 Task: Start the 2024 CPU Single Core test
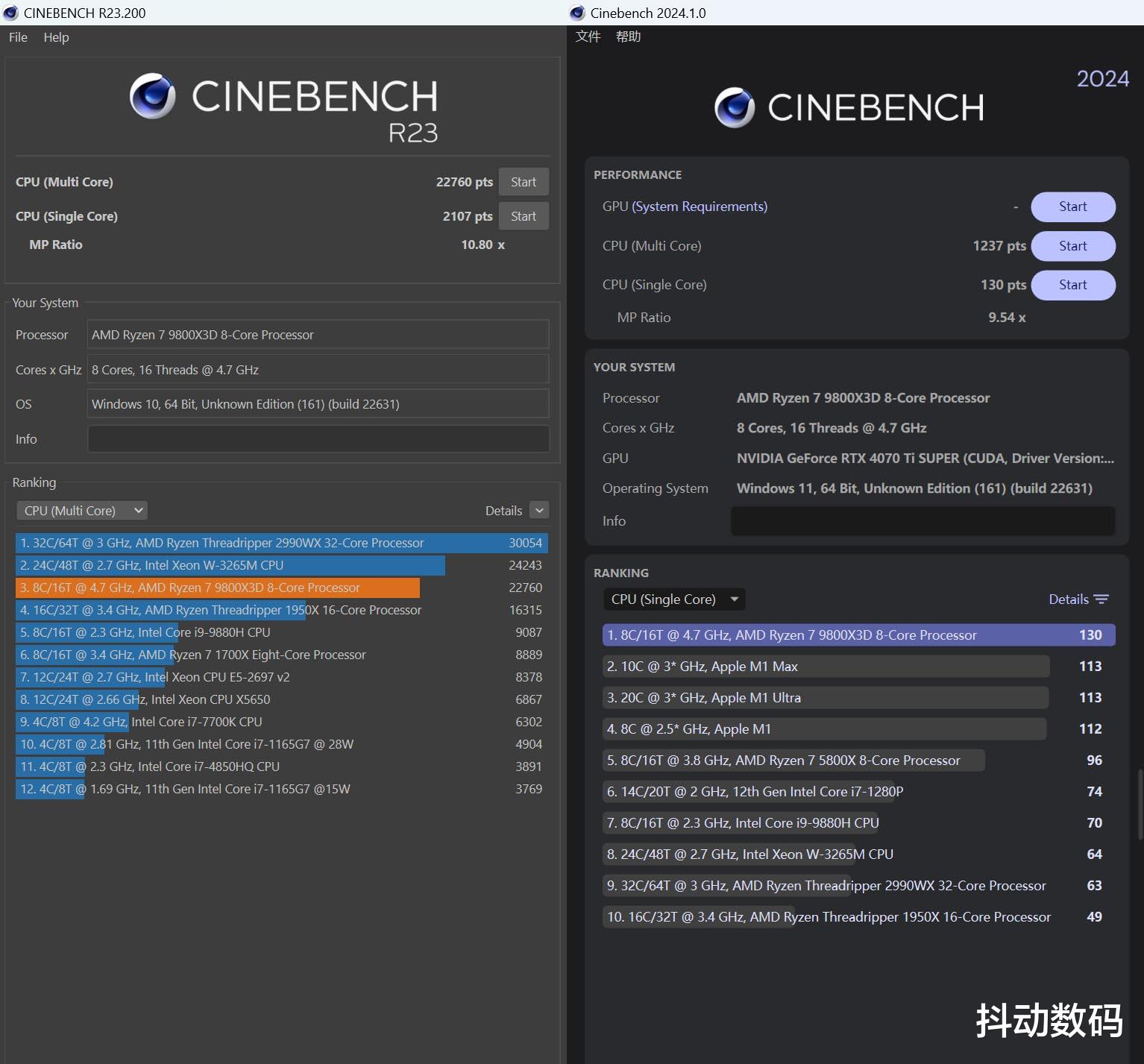[x=1073, y=285]
